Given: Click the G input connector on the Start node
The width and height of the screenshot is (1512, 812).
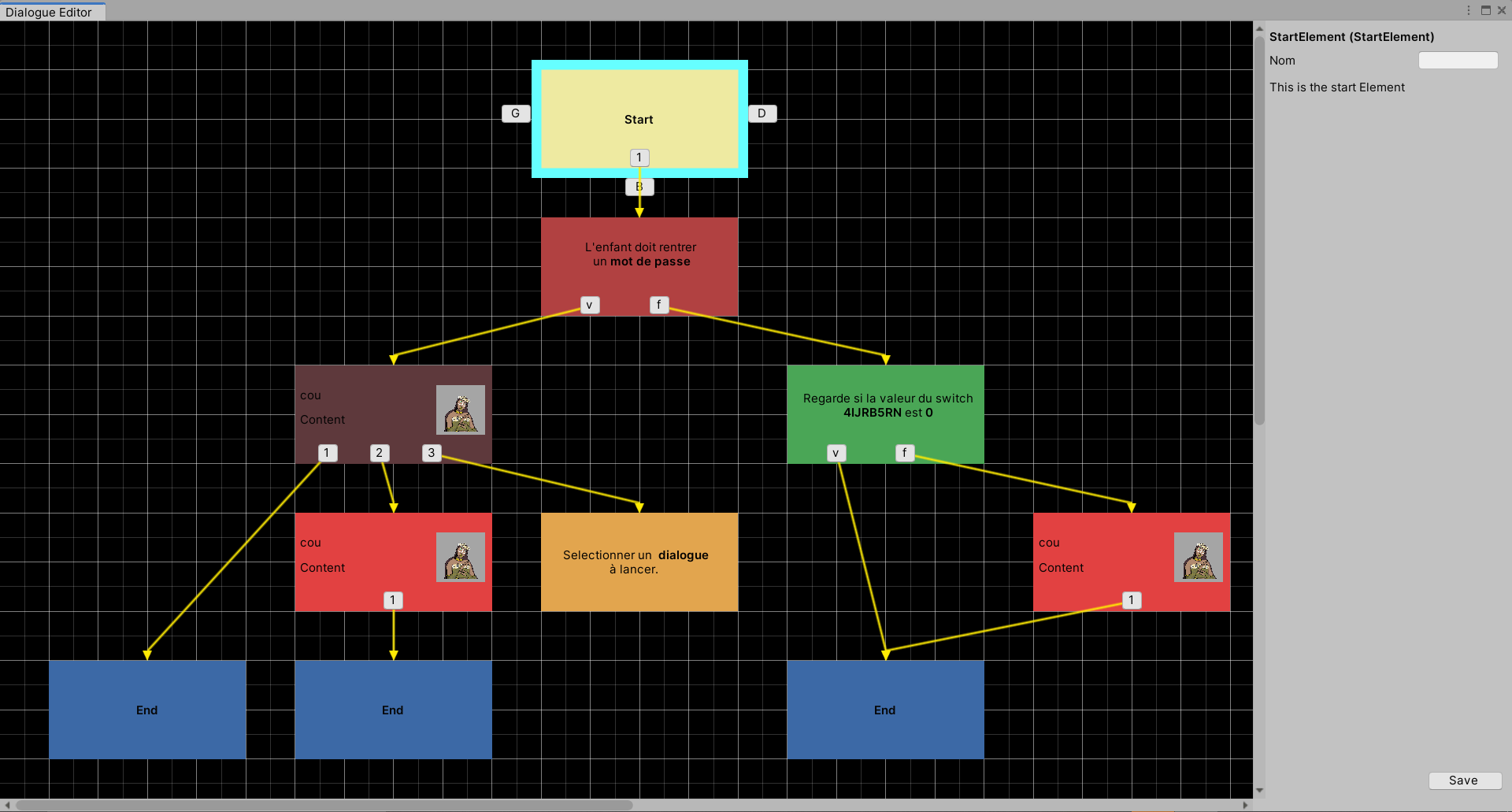Looking at the screenshot, I should click(516, 113).
